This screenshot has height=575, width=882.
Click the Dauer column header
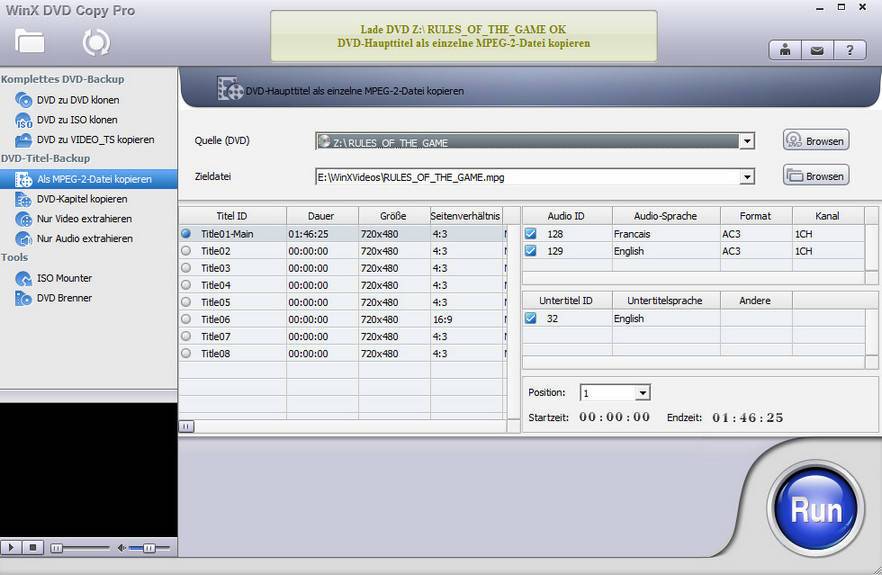(322, 216)
